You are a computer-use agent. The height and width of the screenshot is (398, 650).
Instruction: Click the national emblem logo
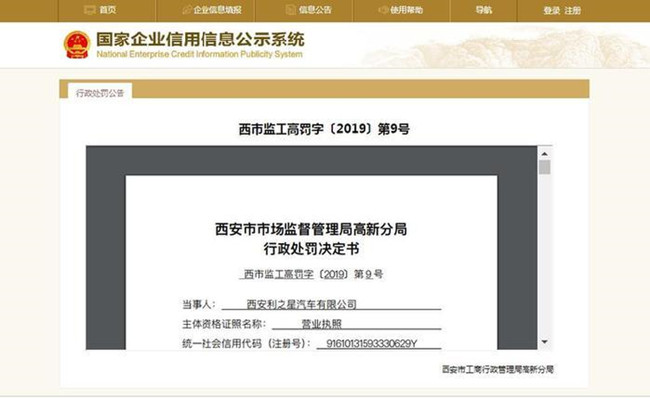77,45
